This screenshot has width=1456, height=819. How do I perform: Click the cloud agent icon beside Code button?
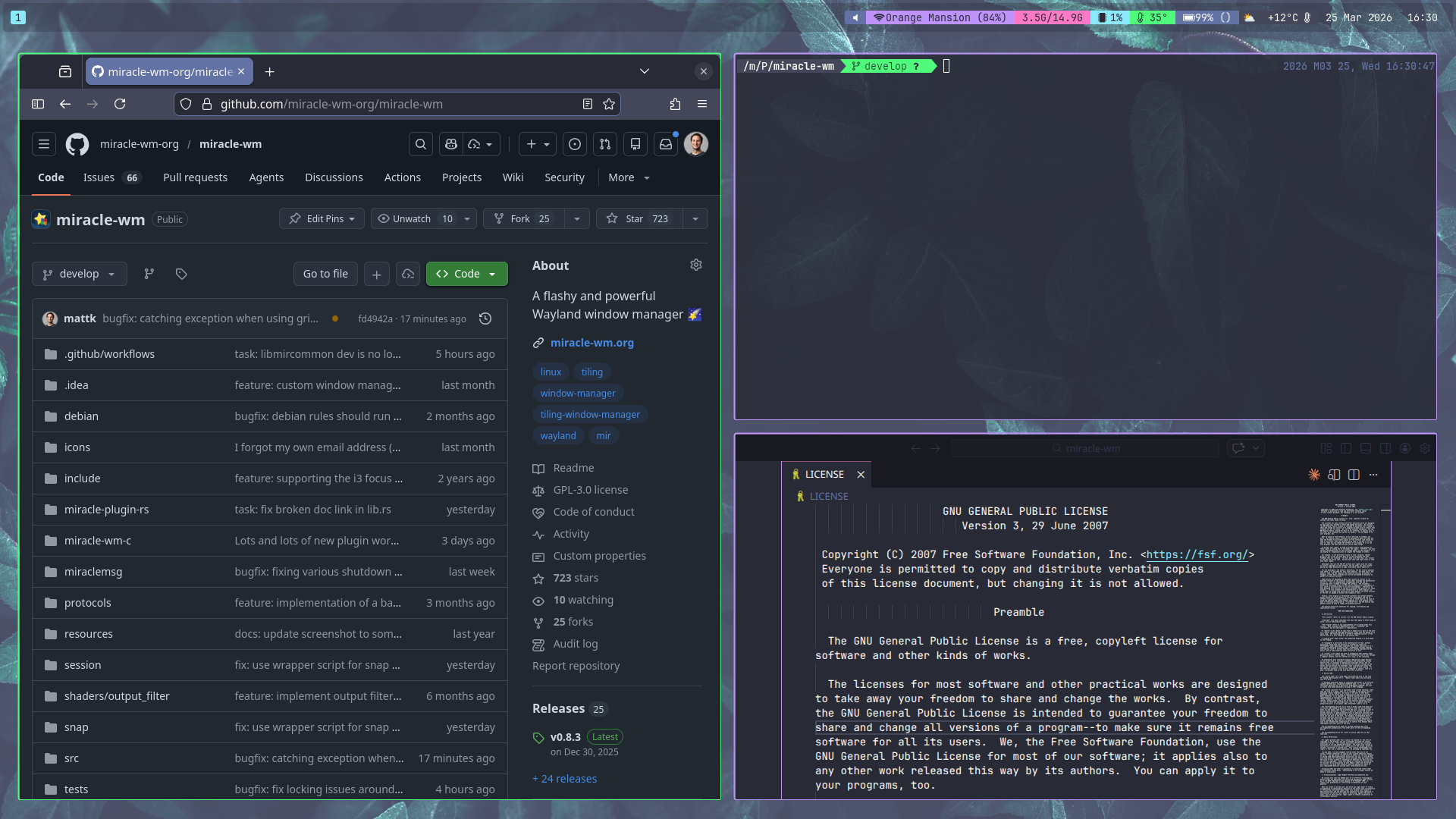[408, 274]
